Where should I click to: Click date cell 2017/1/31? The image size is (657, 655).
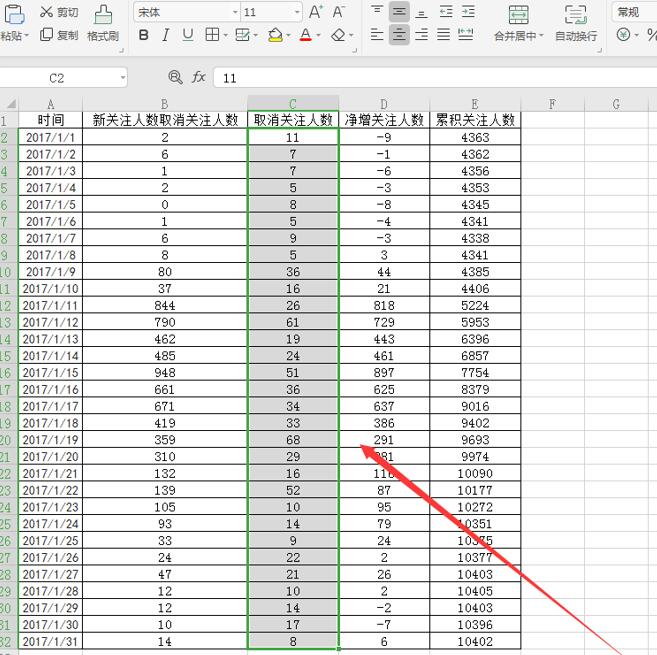51,641
